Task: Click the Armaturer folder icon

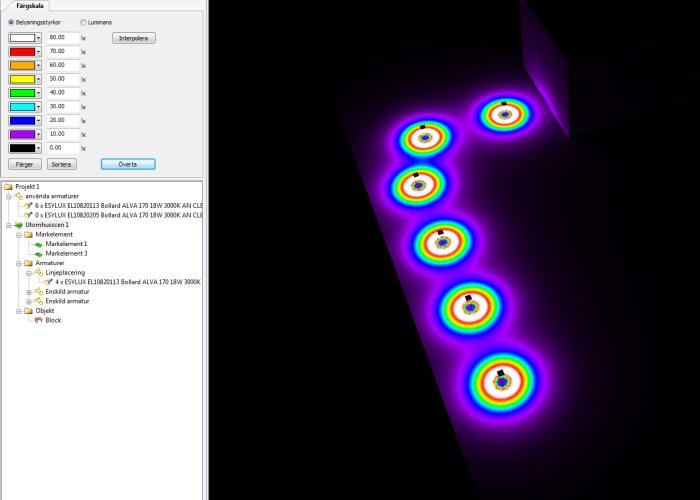Action: coord(29,263)
